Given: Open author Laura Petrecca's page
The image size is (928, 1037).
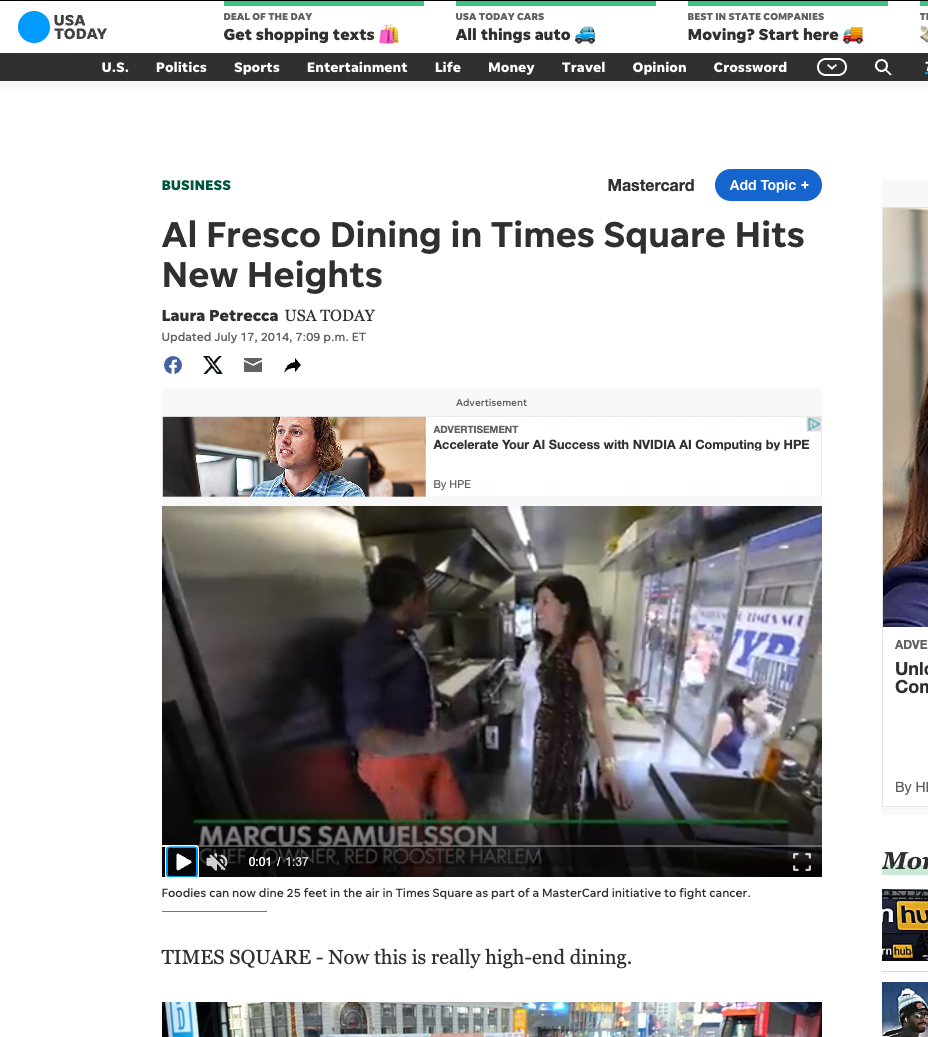Looking at the screenshot, I should pyautogui.click(x=220, y=316).
